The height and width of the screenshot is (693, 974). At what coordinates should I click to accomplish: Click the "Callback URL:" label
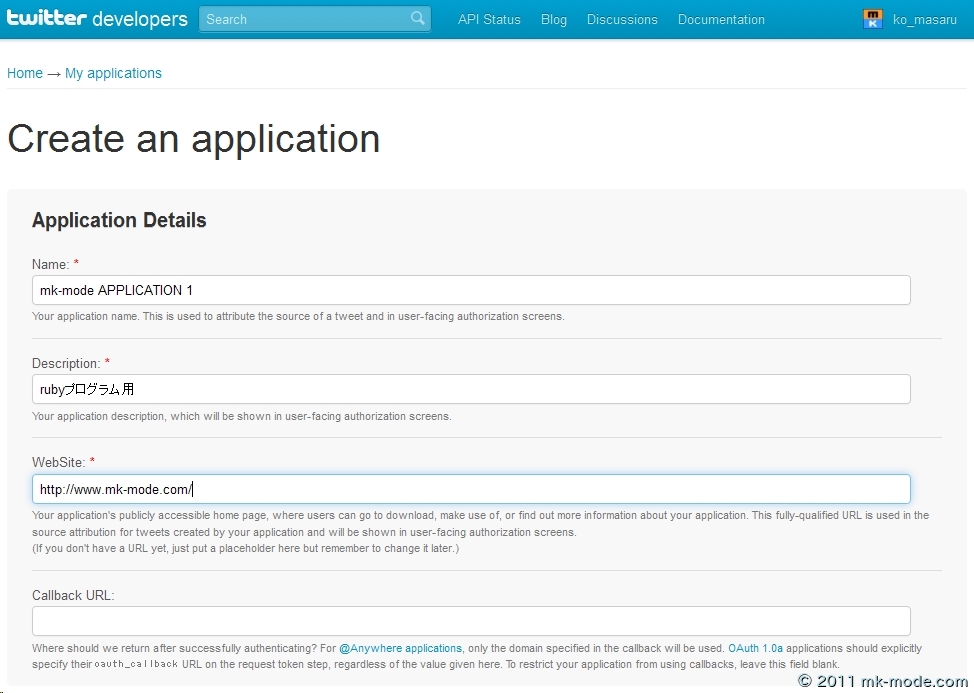click(73, 595)
